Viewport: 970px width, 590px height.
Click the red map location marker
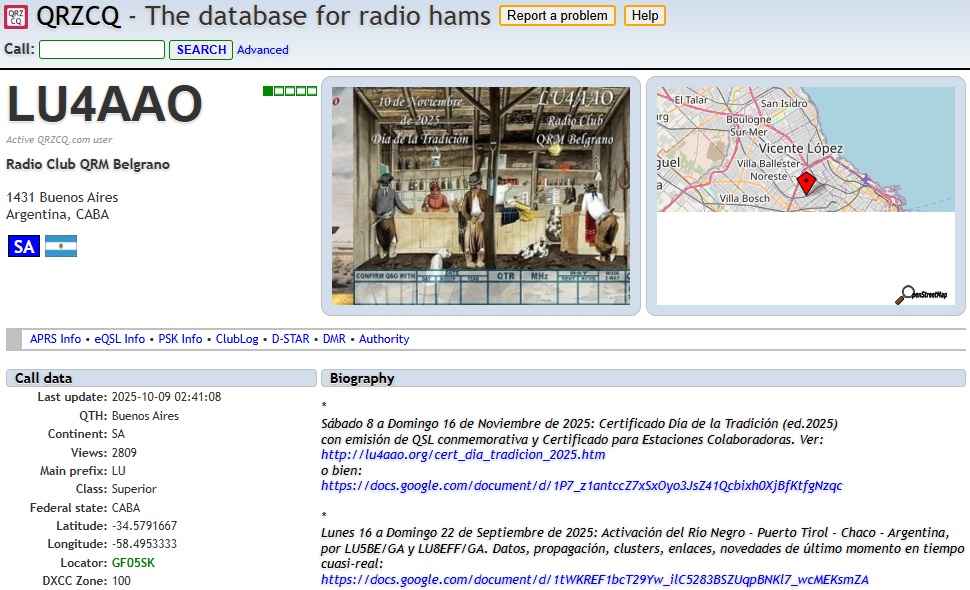click(x=806, y=183)
